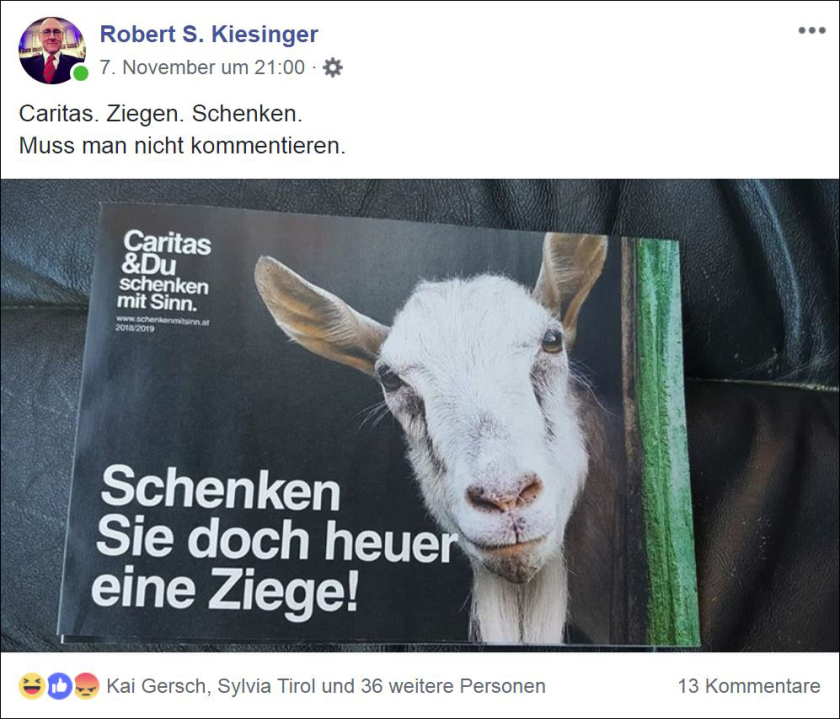Image resolution: width=840 pixels, height=719 pixels.
Task: Open Kai Gersch's profile from reactions
Action: (x=156, y=686)
